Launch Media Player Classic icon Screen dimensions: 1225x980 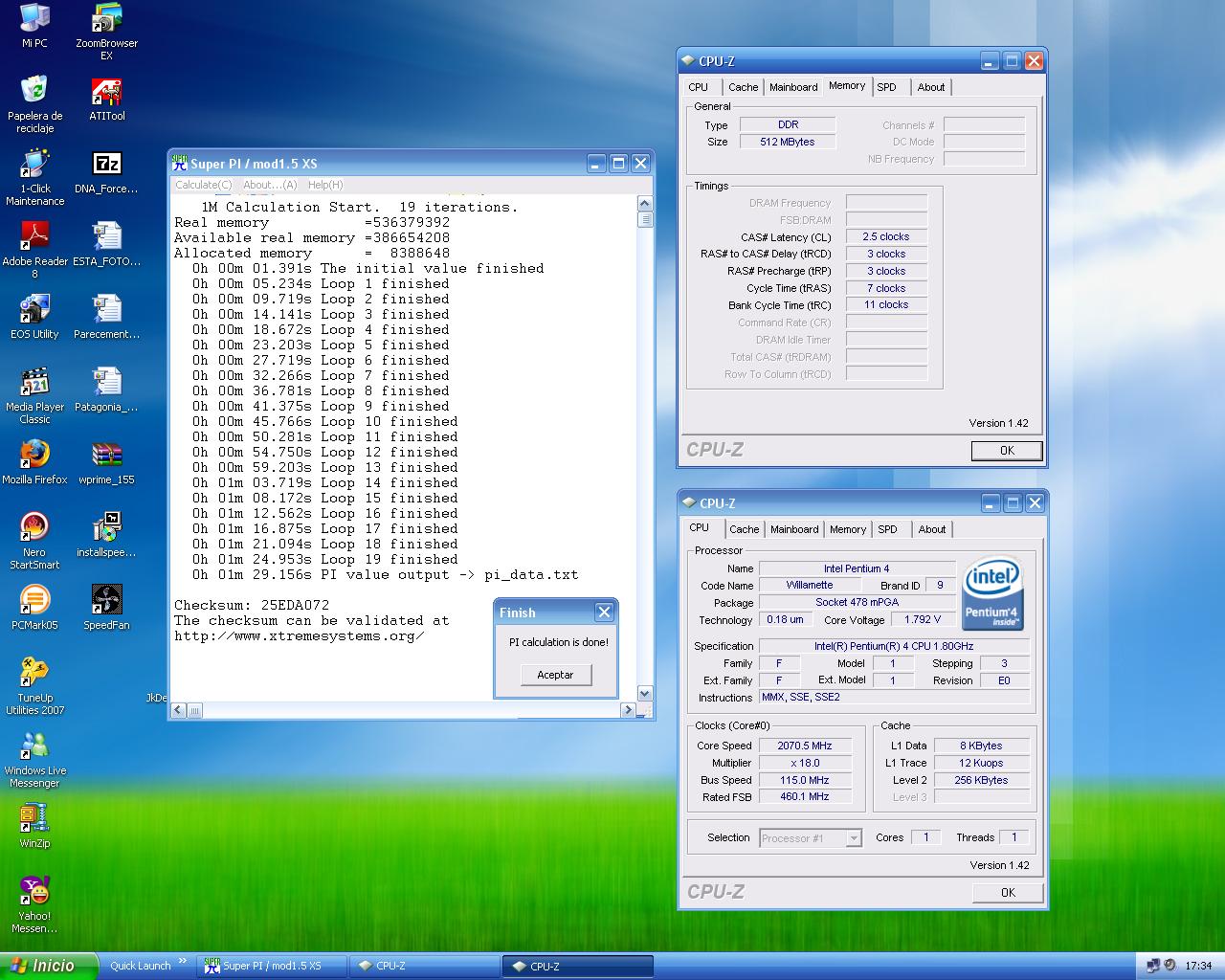pos(34,395)
